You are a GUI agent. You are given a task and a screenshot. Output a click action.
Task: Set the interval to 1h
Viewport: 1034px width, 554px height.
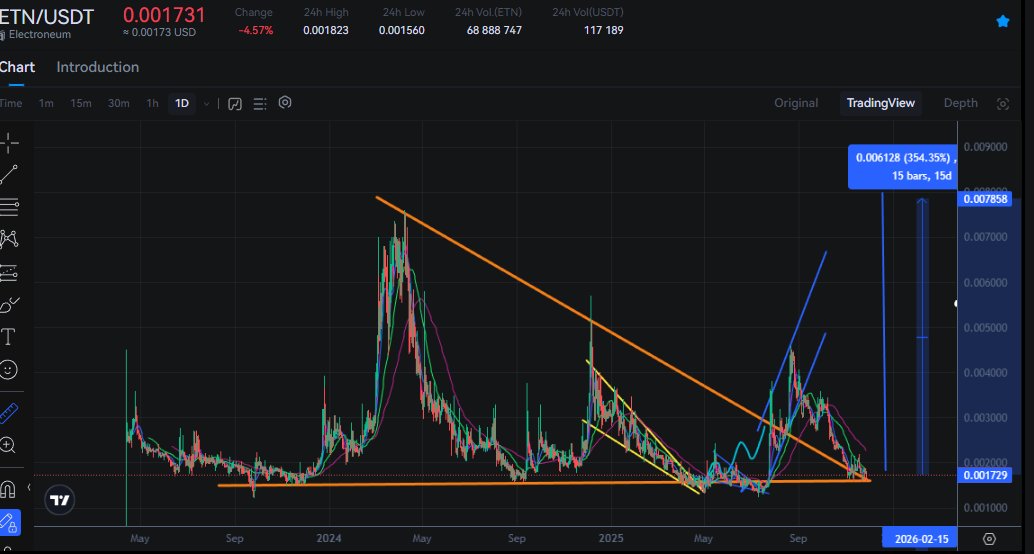152,104
